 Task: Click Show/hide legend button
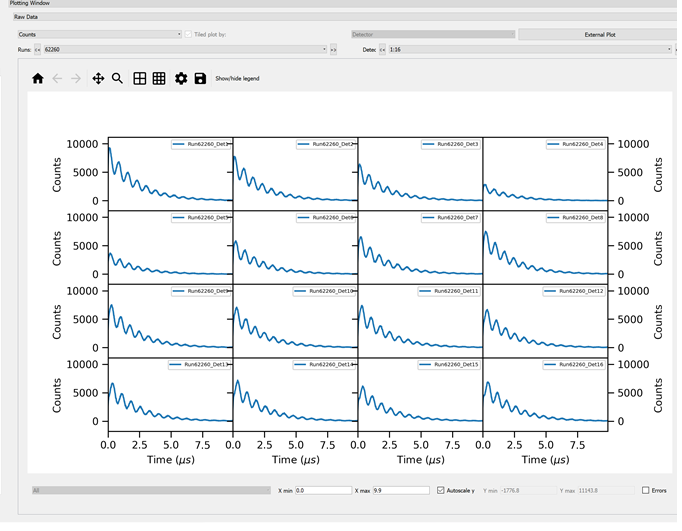237,78
